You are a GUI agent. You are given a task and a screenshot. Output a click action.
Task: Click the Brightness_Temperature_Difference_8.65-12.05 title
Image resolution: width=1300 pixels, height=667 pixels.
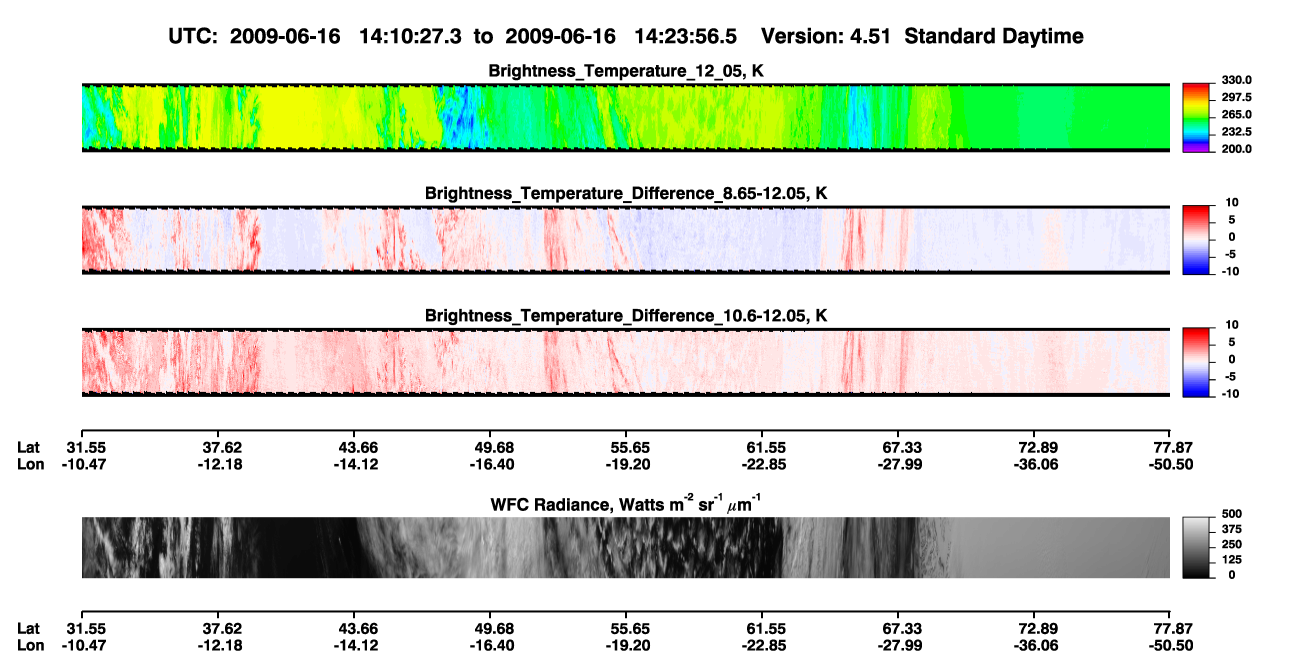point(626,193)
